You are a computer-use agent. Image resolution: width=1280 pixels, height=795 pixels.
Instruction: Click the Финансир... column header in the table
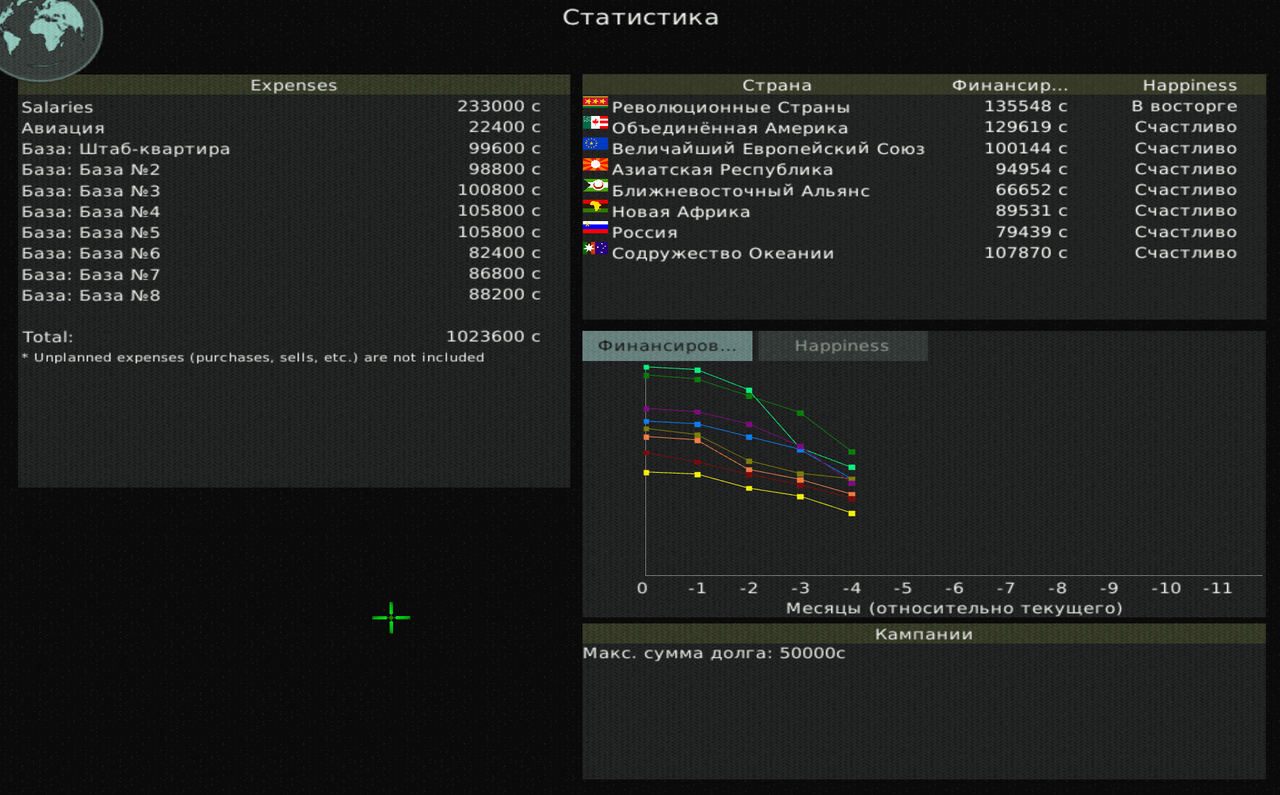[x=1010, y=86]
